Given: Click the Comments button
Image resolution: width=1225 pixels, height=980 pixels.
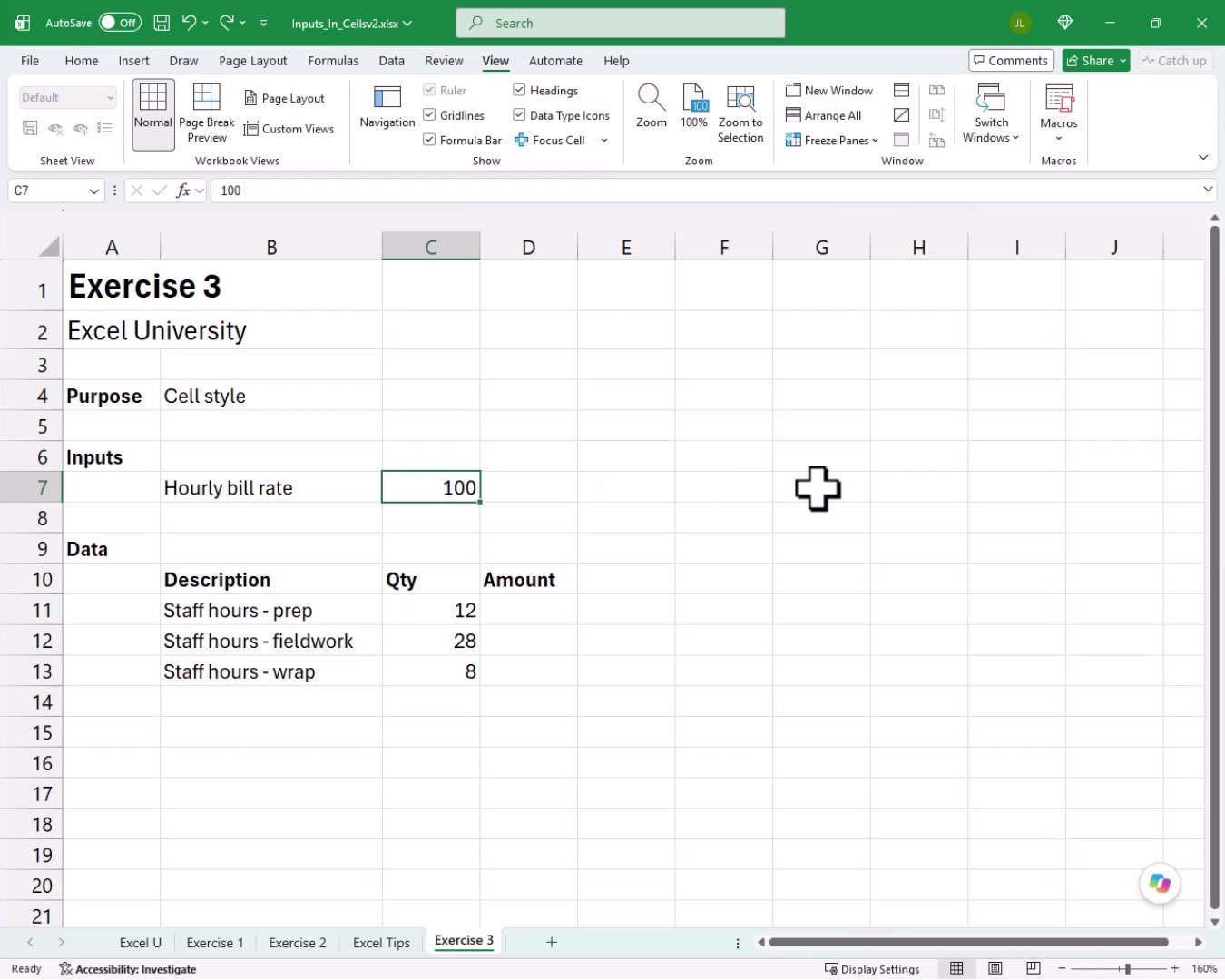Looking at the screenshot, I should pos(1011,61).
